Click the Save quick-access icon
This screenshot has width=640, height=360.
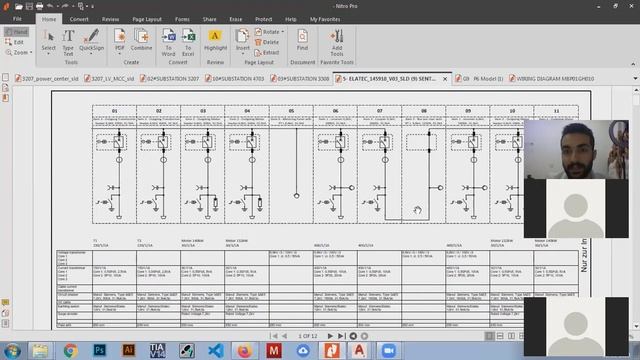[29, 6]
